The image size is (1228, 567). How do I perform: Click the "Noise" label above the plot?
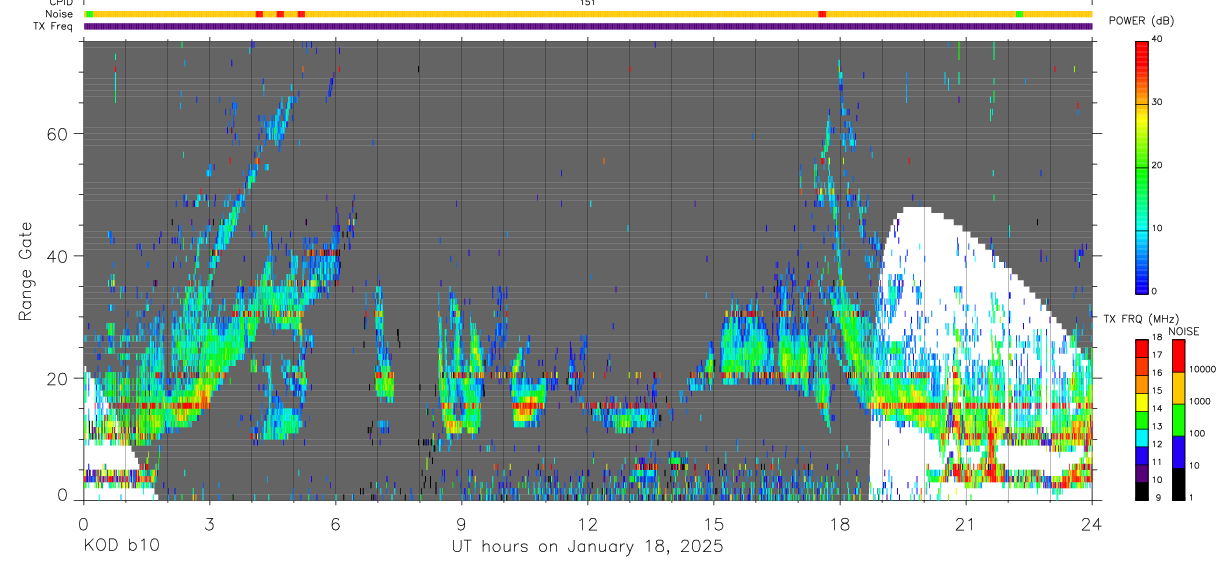[61, 14]
